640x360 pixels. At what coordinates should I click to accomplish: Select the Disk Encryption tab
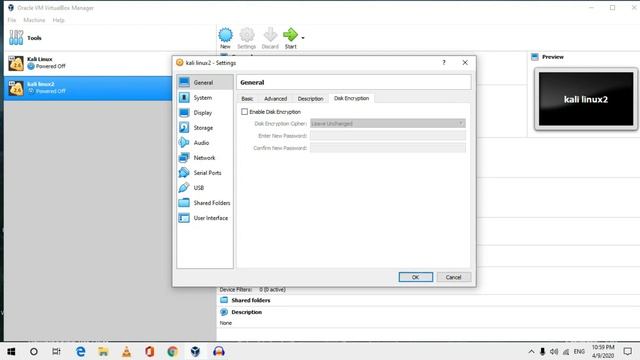[351, 98]
